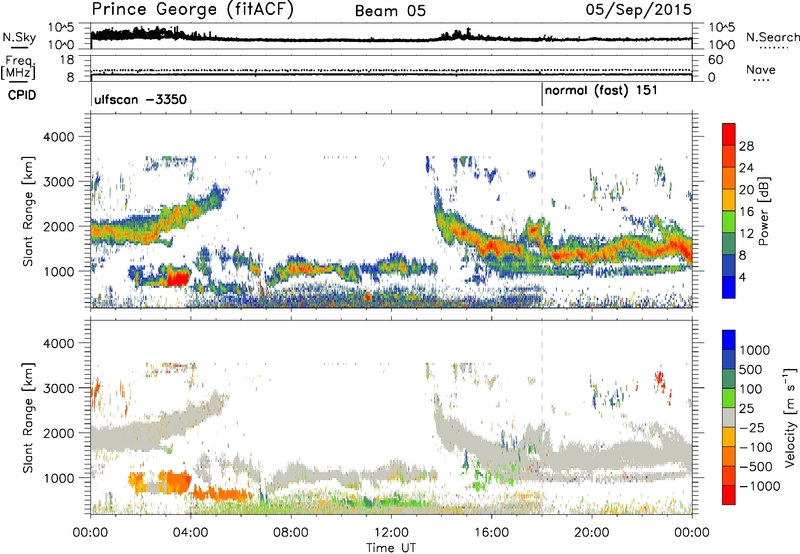The height and width of the screenshot is (554, 800).
Task: Click the '18' frequency axis tick
Action: [67, 60]
